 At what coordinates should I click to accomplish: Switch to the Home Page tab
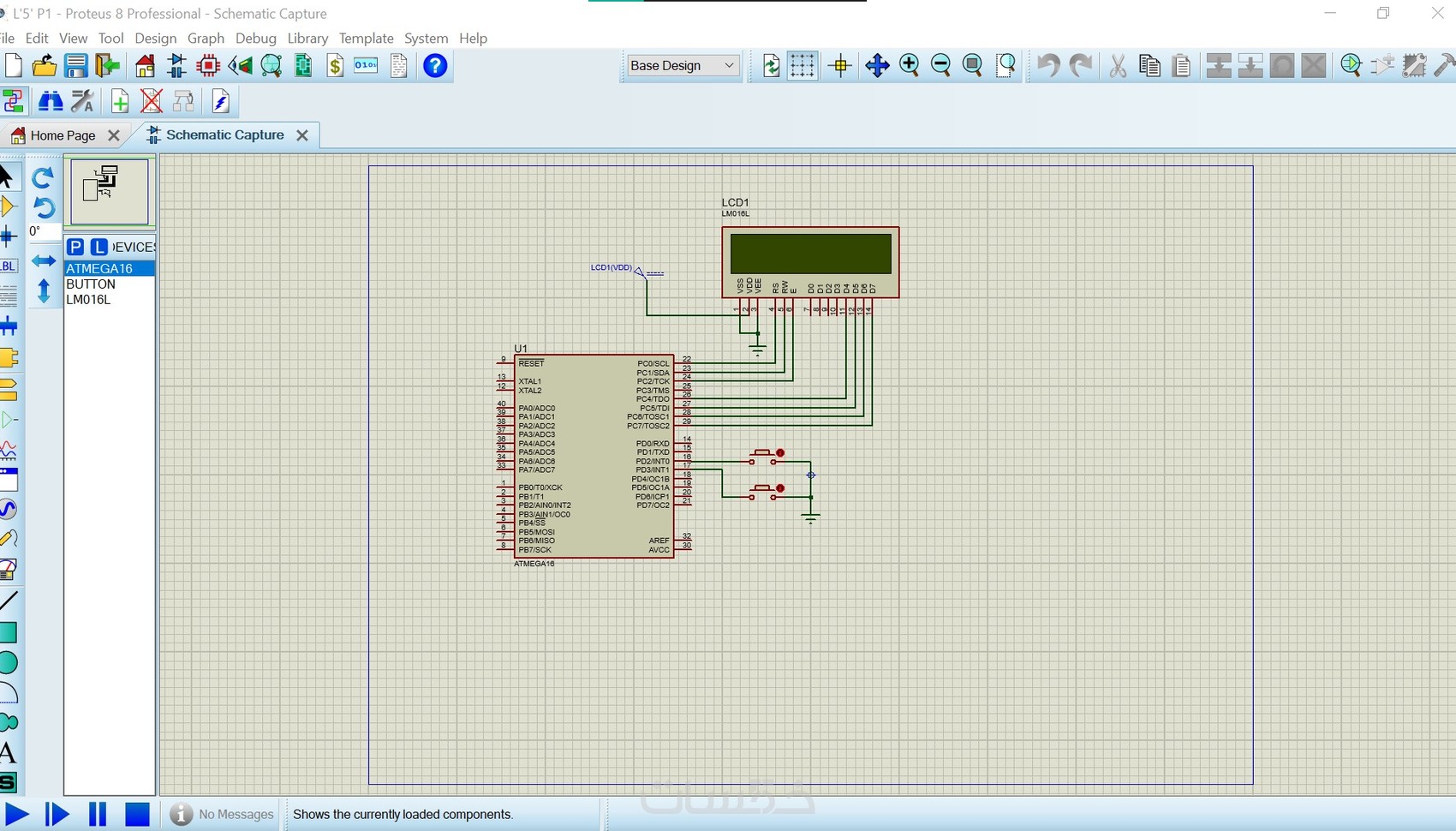pos(62,135)
